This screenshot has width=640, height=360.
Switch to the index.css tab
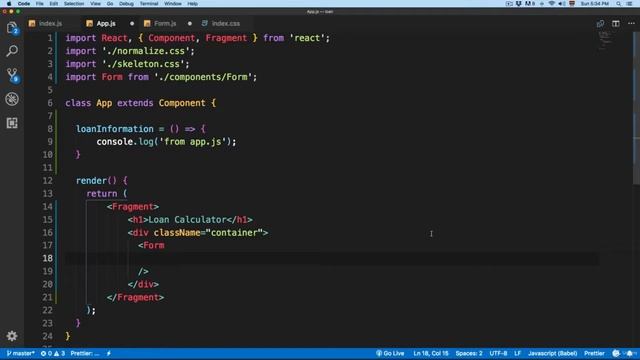pos(226,24)
